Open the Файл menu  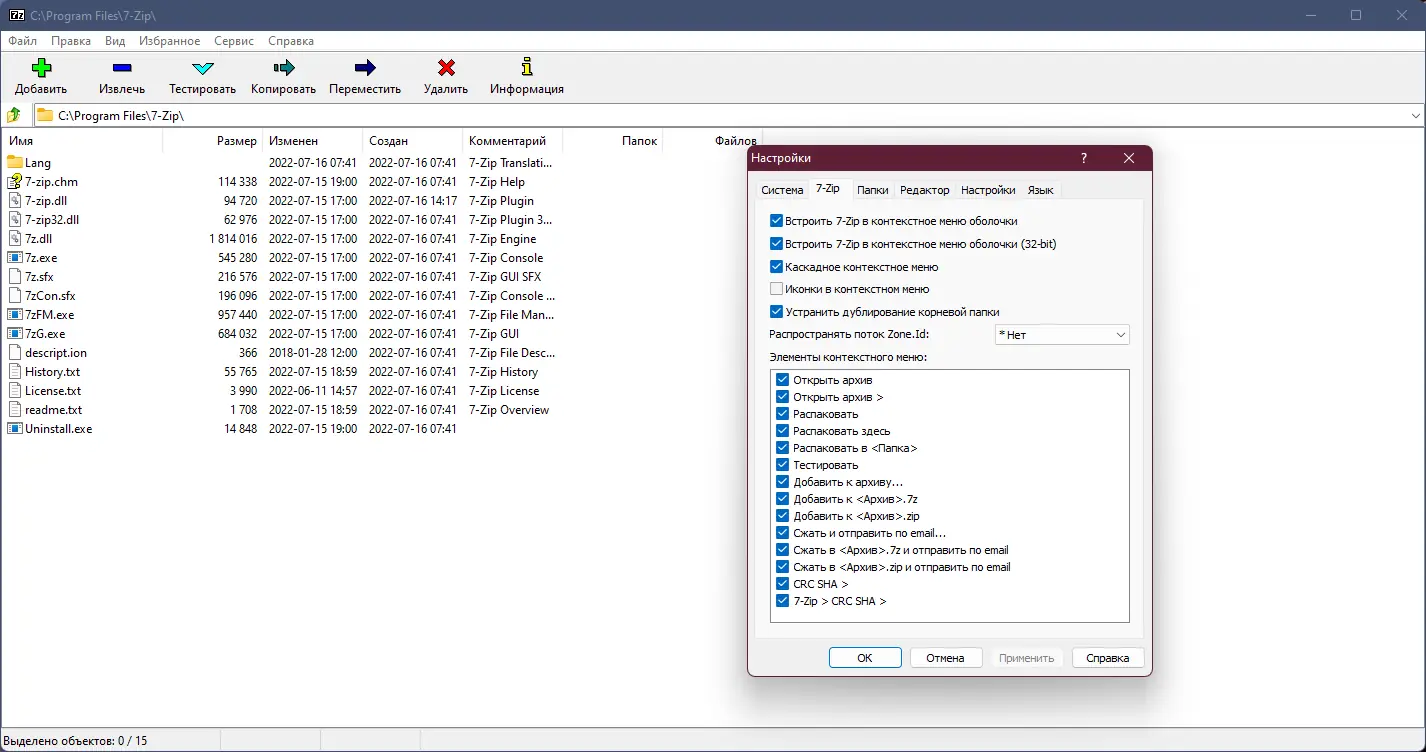click(x=23, y=41)
